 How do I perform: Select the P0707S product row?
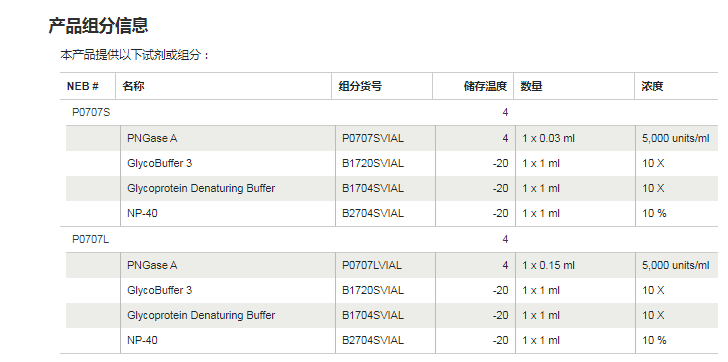point(389,112)
